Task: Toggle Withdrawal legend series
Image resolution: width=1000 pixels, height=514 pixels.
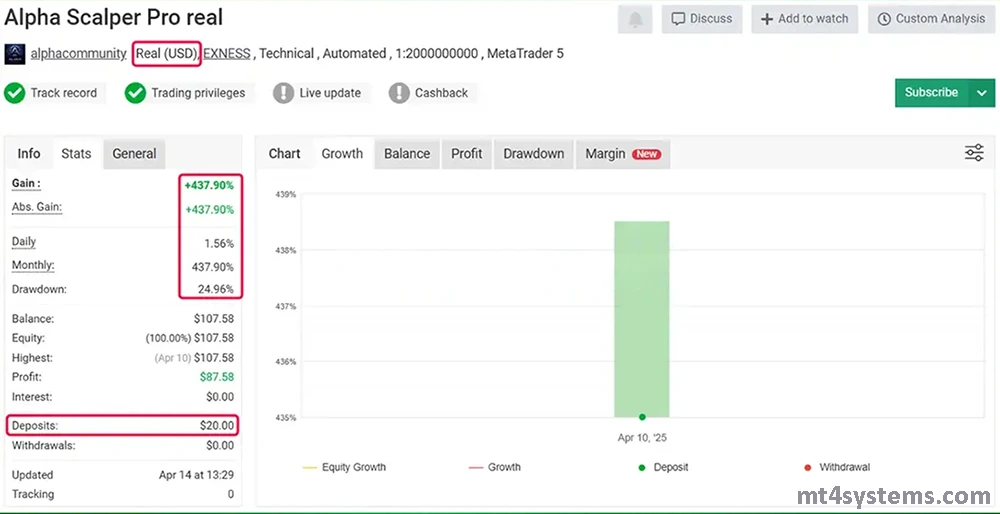Action: pyautogui.click(x=837, y=467)
